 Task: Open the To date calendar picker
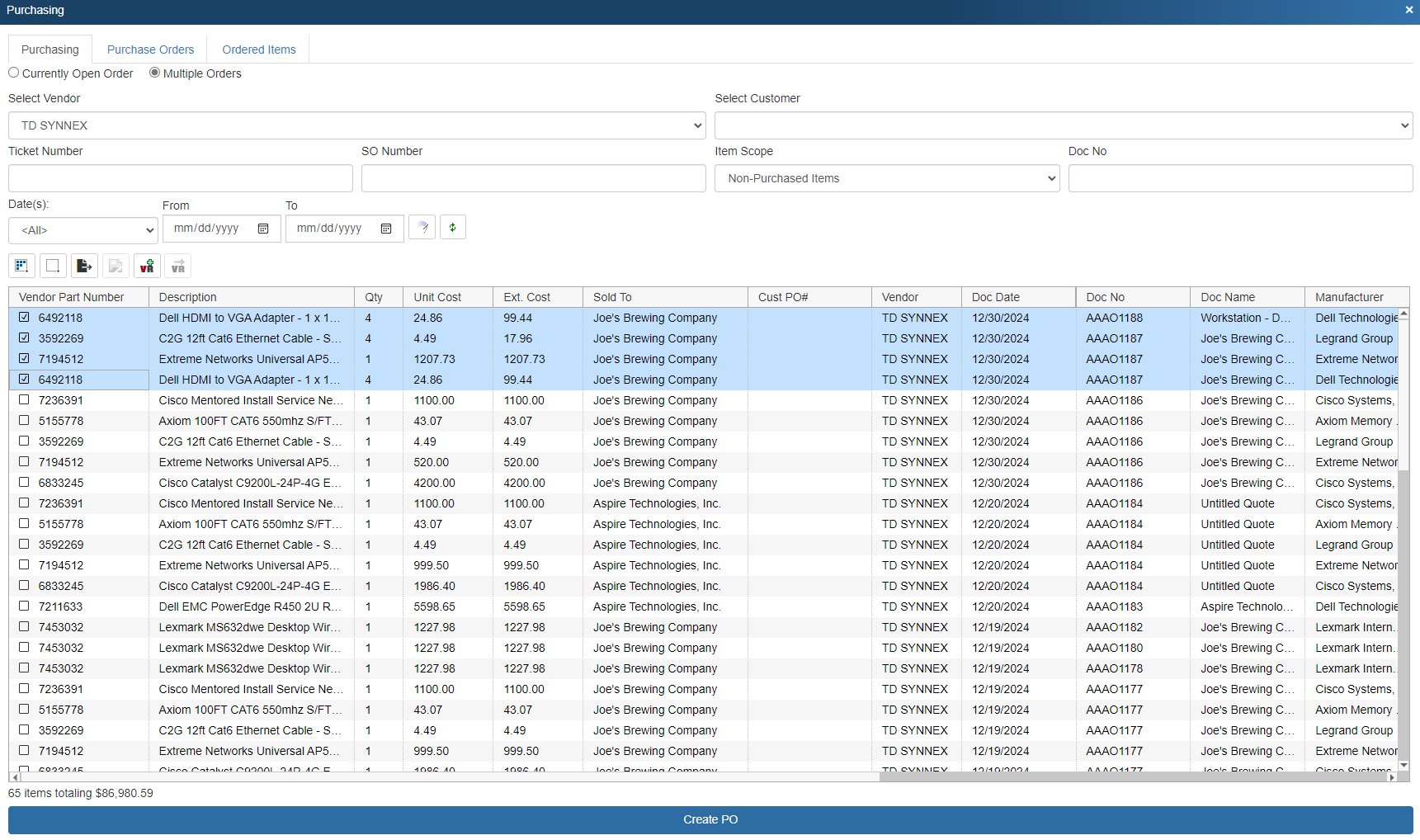coord(386,229)
